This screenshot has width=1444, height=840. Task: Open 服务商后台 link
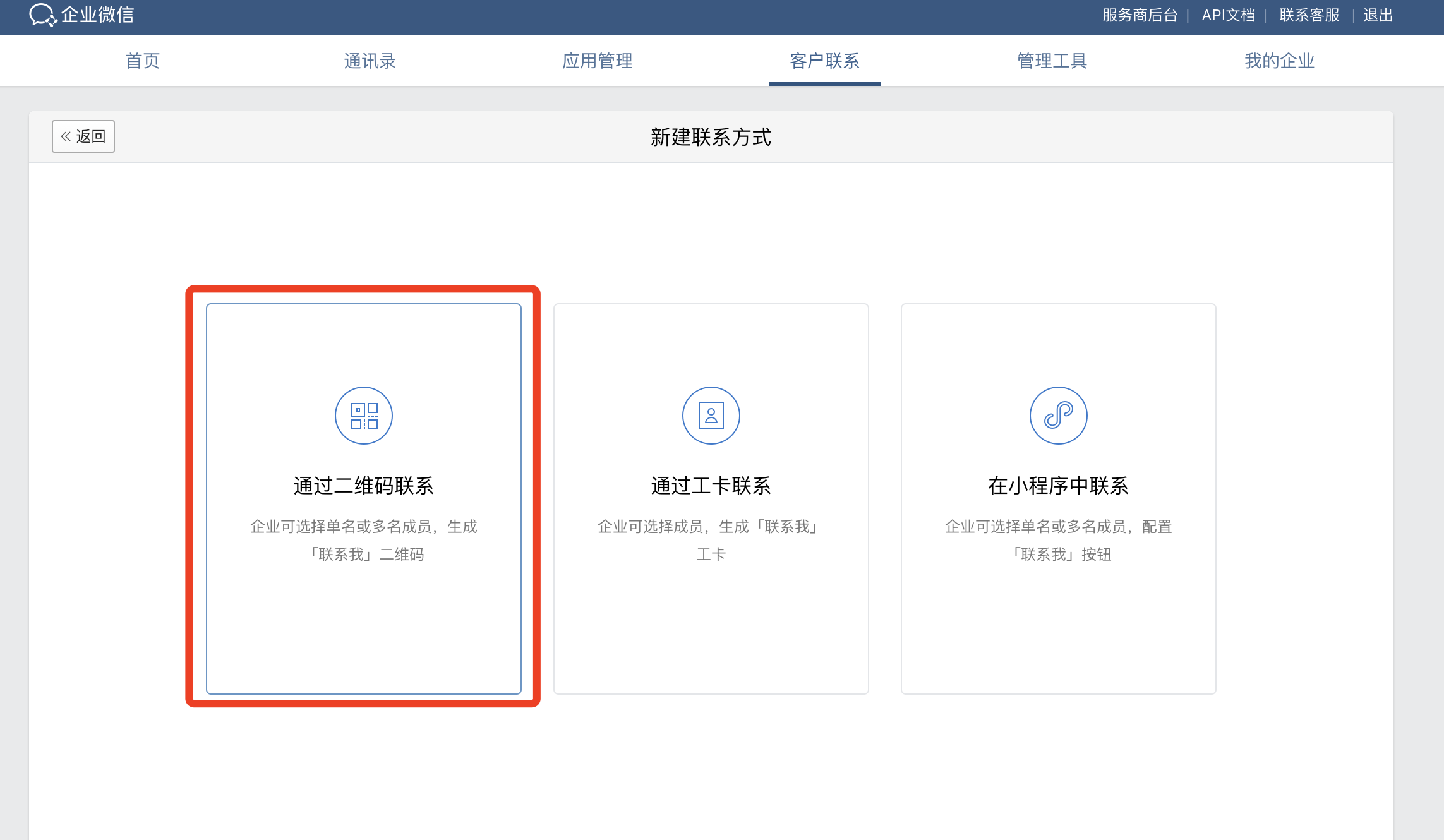[1140, 15]
